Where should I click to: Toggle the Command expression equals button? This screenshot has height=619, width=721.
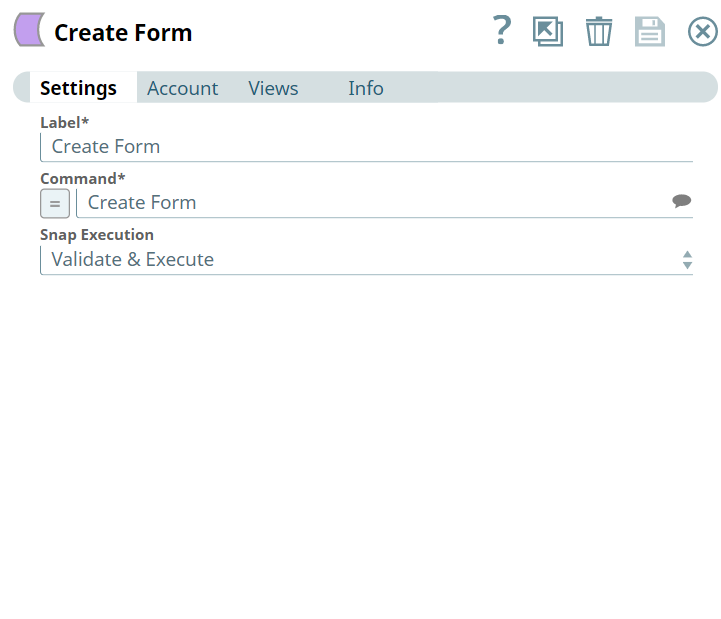(55, 203)
